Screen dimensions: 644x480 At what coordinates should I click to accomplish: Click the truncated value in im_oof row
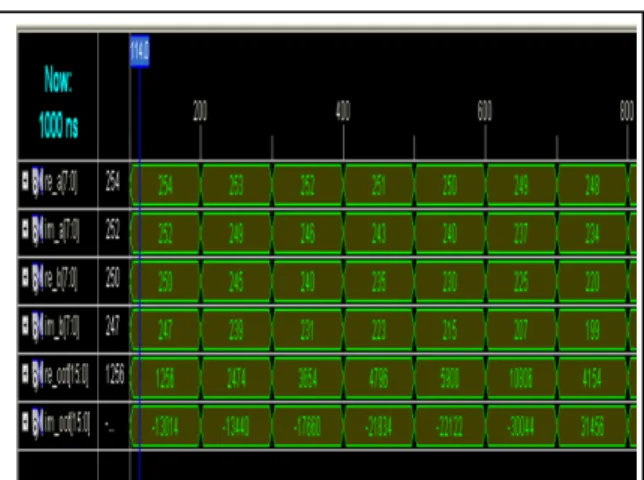click(110, 426)
